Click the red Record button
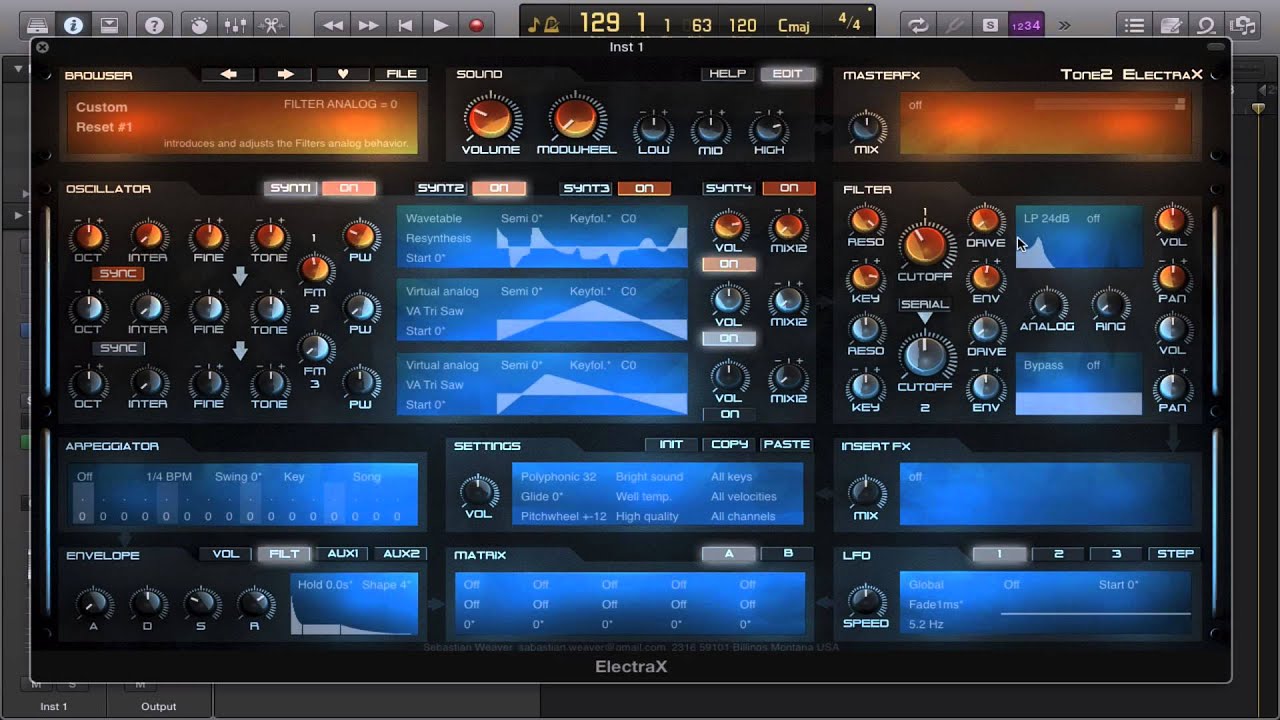The height and width of the screenshot is (720, 1280). click(x=476, y=25)
